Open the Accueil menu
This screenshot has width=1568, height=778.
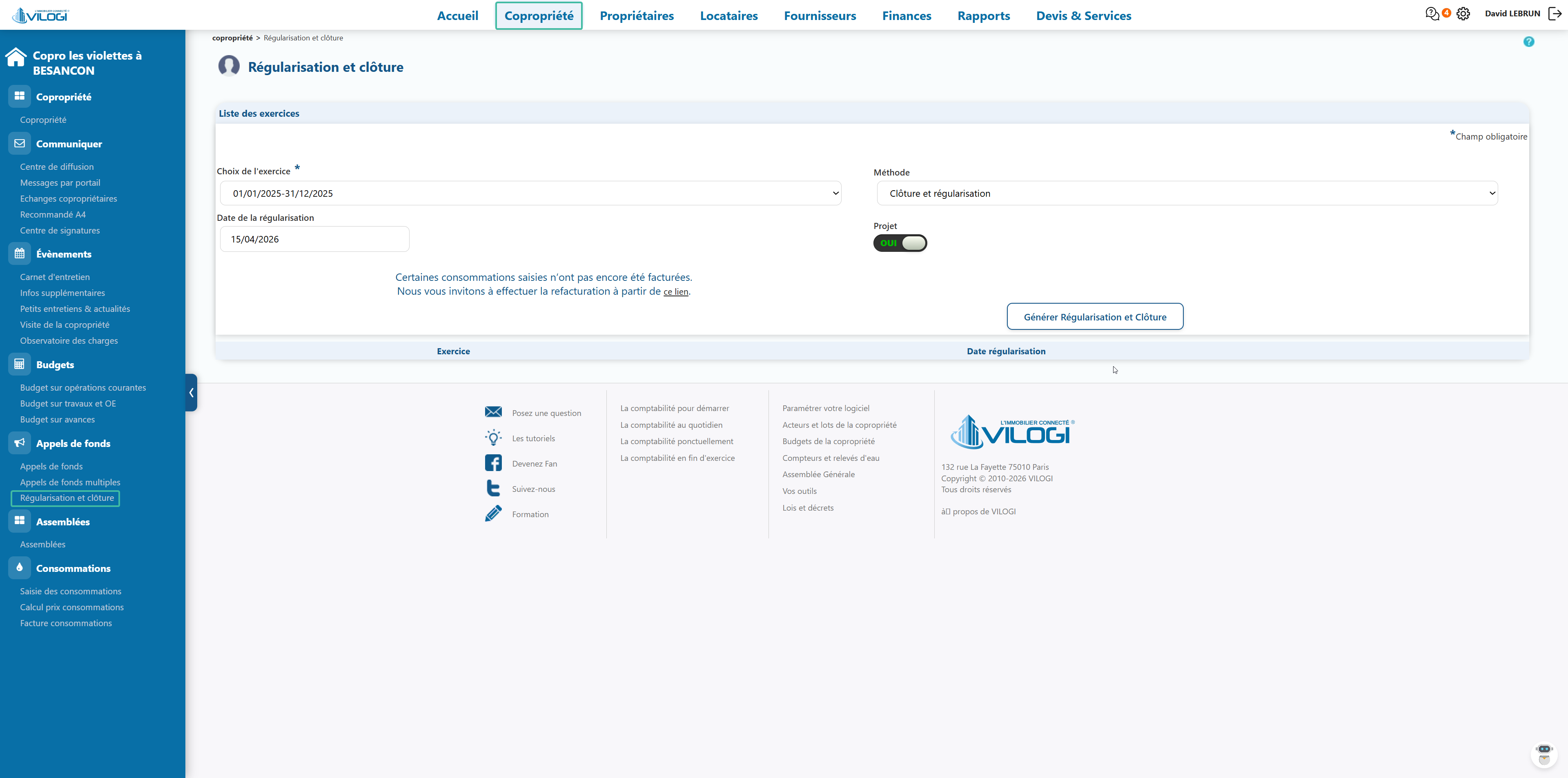pos(457,16)
